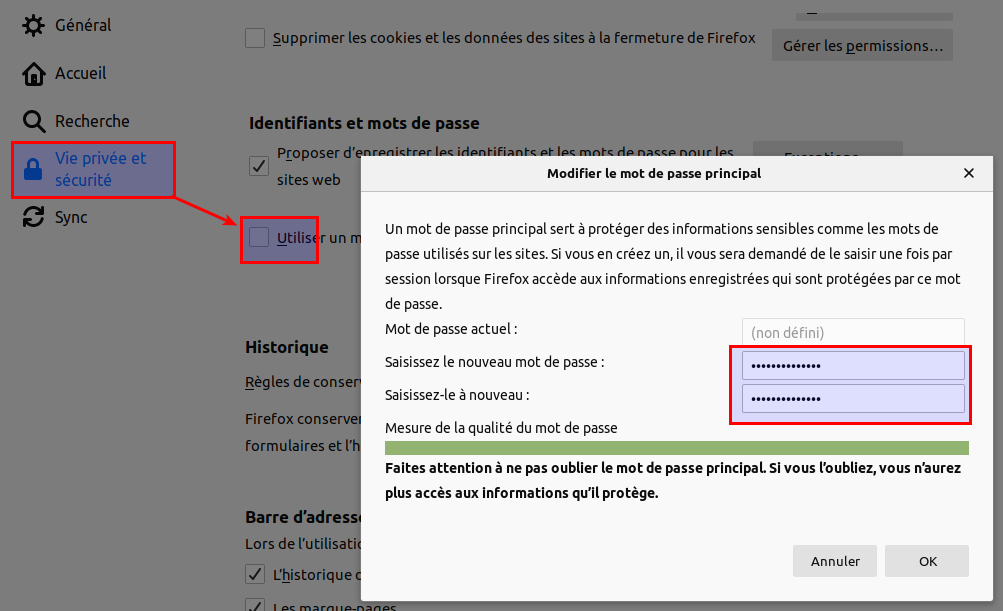This screenshot has width=1003, height=611.
Task: Click the partially hidden Exceptions button
Action: (827, 148)
